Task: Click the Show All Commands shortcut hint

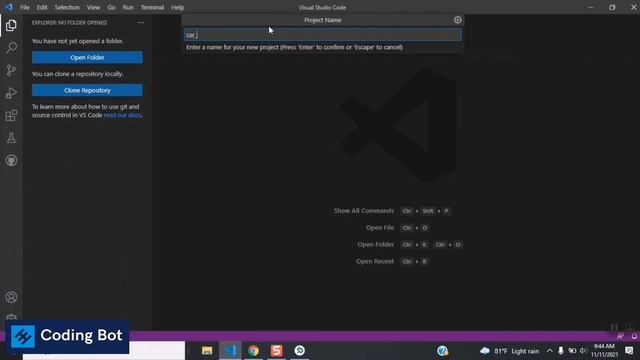Action: coord(364,211)
